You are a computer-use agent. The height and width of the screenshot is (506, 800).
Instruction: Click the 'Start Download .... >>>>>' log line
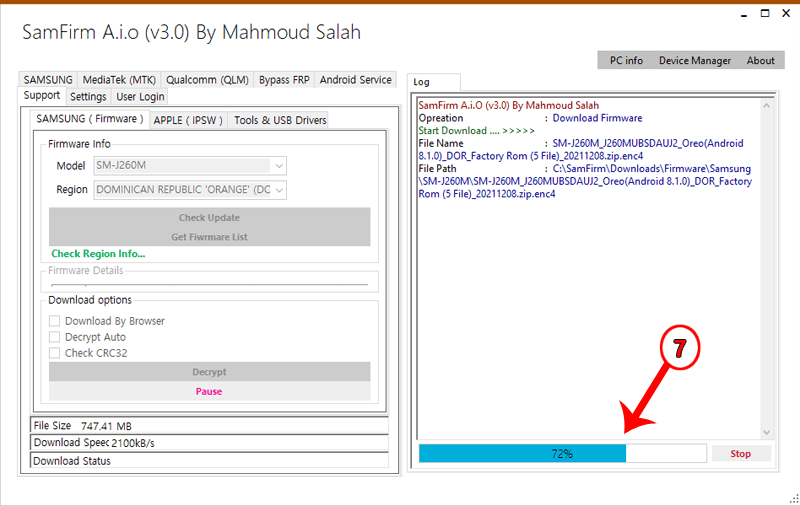tap(476, 131)
